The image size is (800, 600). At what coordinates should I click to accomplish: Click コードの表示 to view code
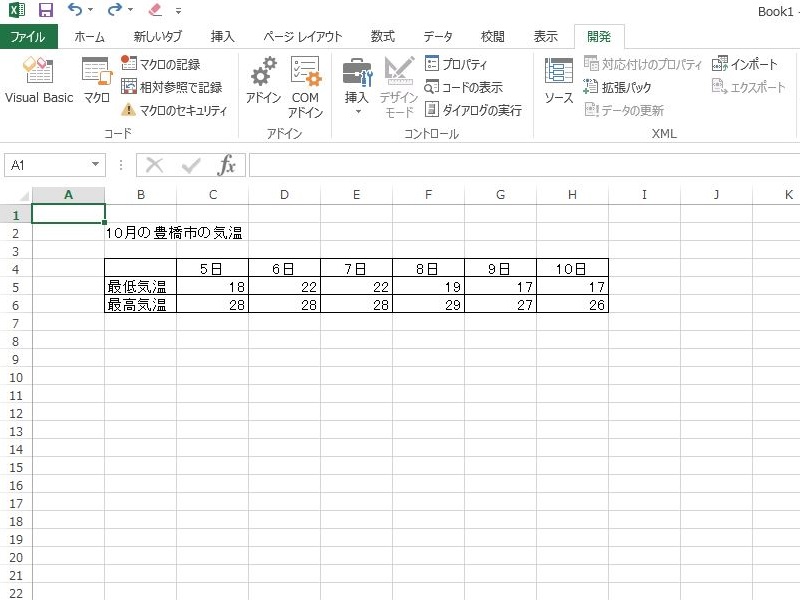[x=463, y=87]
